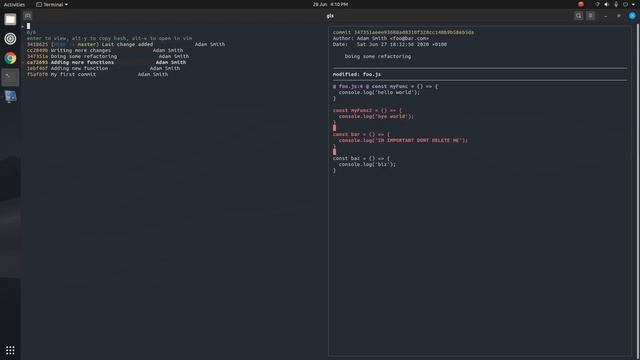Screen dimensions: 640x360
Task: Click the fuzzy search prompt input
Action: 29,26
